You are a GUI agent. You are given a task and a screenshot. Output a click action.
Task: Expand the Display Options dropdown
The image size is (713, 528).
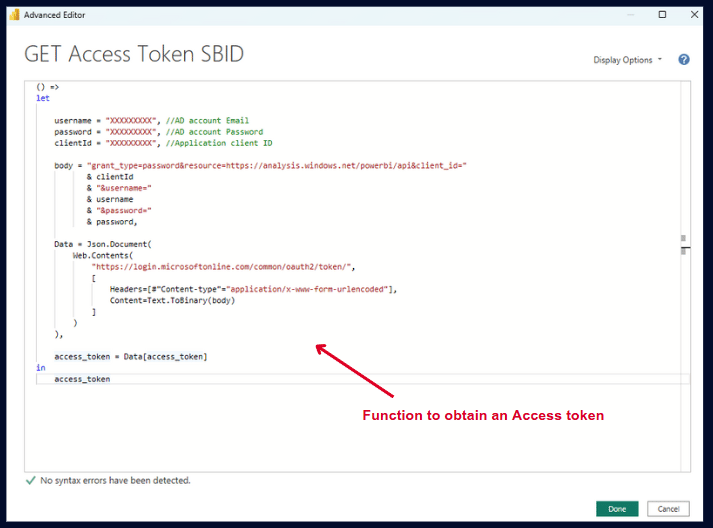tap(628, 60)
